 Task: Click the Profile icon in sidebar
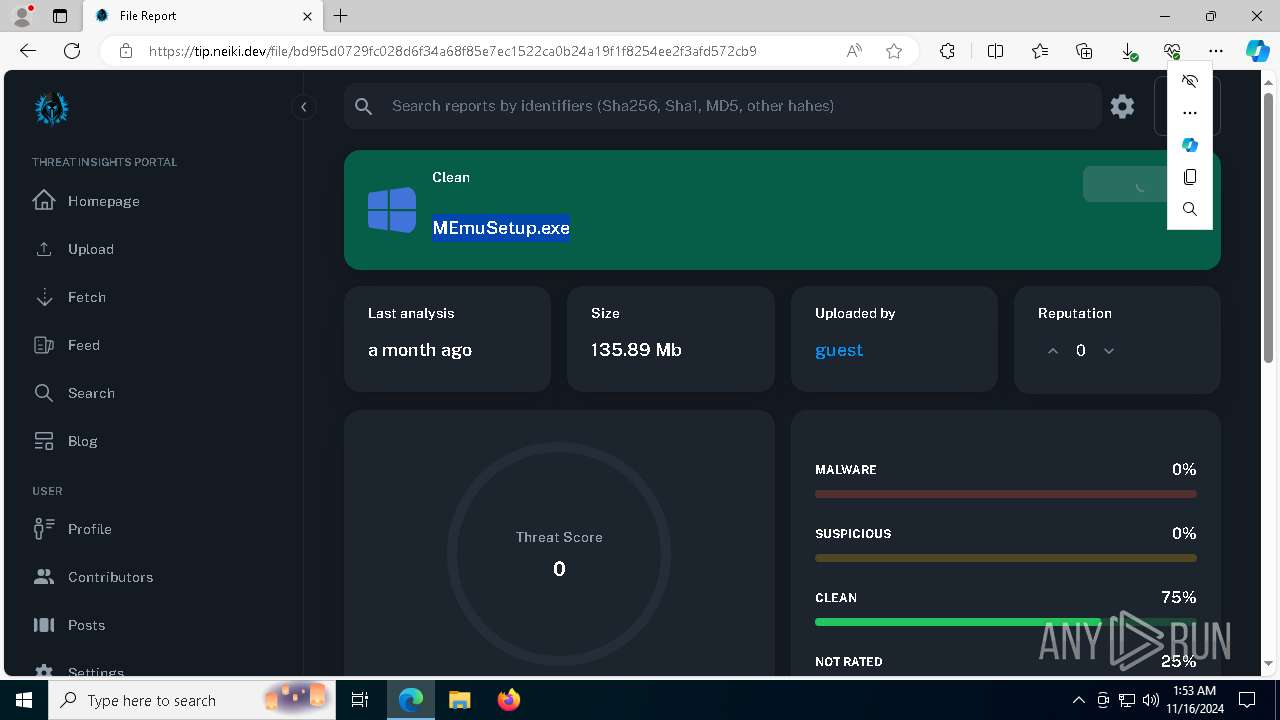(44, 529)
